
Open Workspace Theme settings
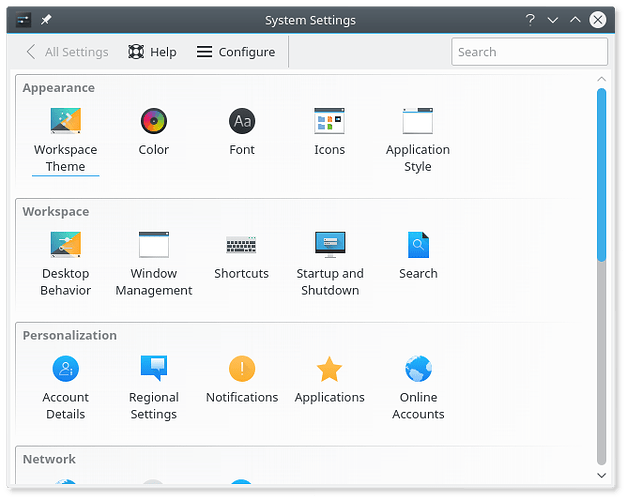coord(65,123)
